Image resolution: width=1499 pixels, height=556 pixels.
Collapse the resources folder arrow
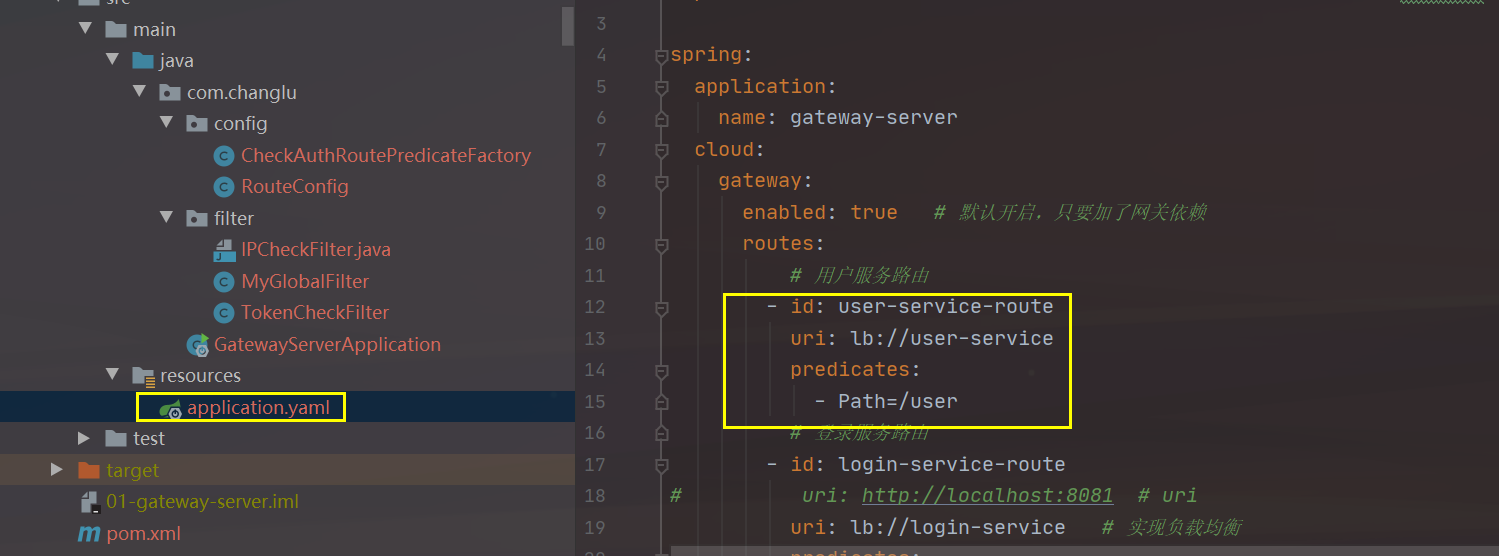coord(112,376)
